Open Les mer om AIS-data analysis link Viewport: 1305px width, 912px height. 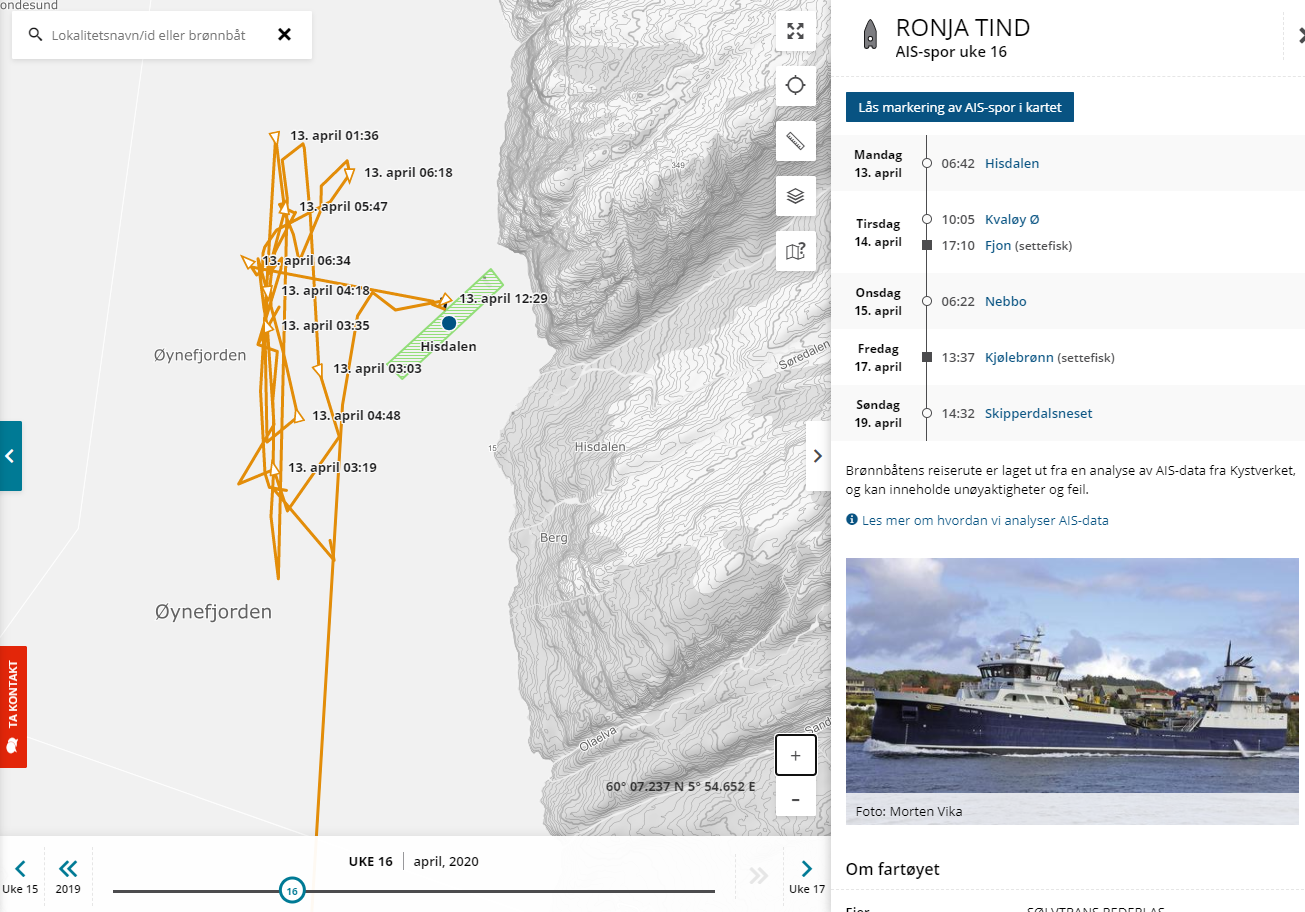[x=985, y=520]
